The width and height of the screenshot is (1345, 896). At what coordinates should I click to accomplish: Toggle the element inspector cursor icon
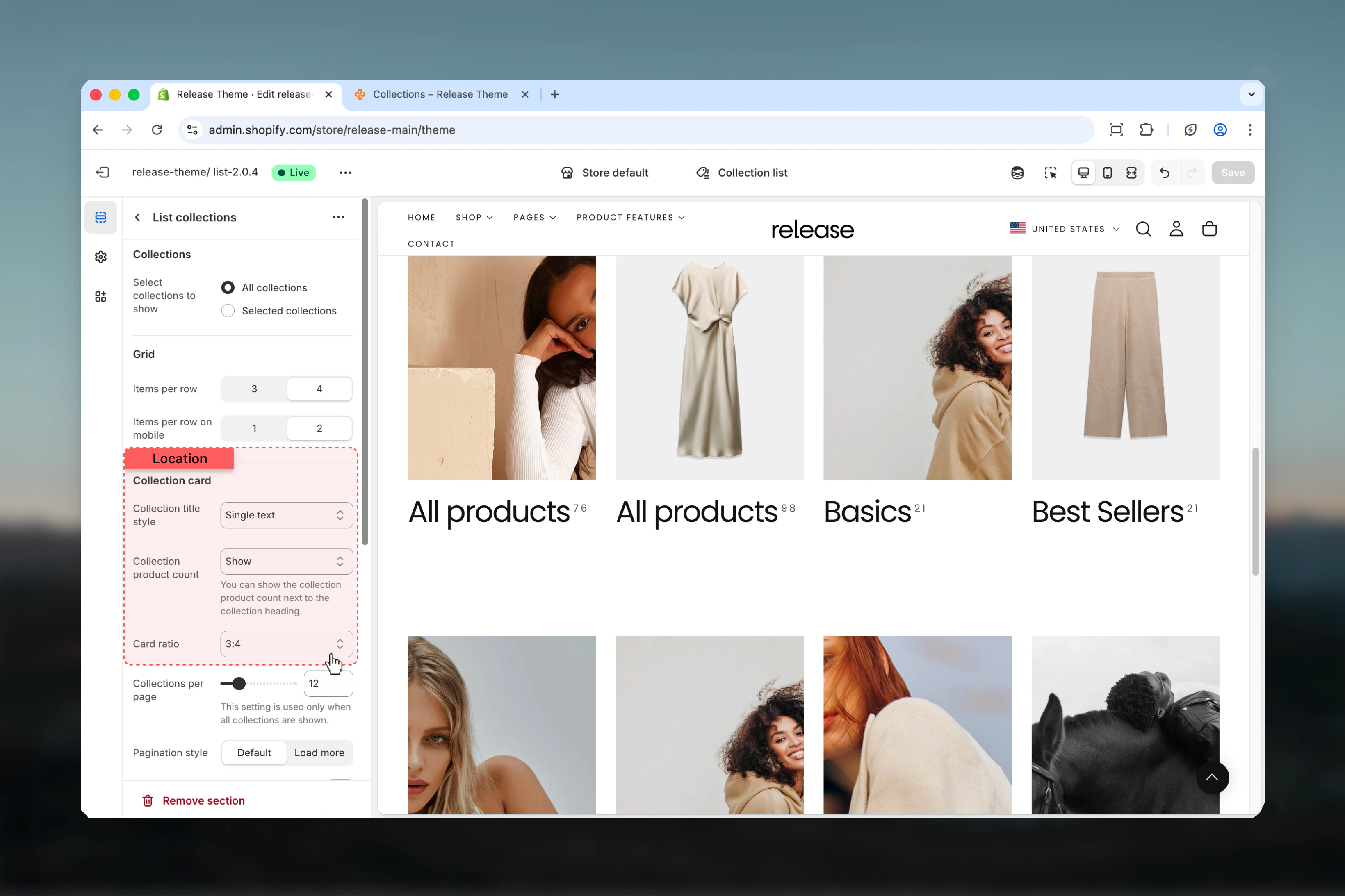(1051, 173)
